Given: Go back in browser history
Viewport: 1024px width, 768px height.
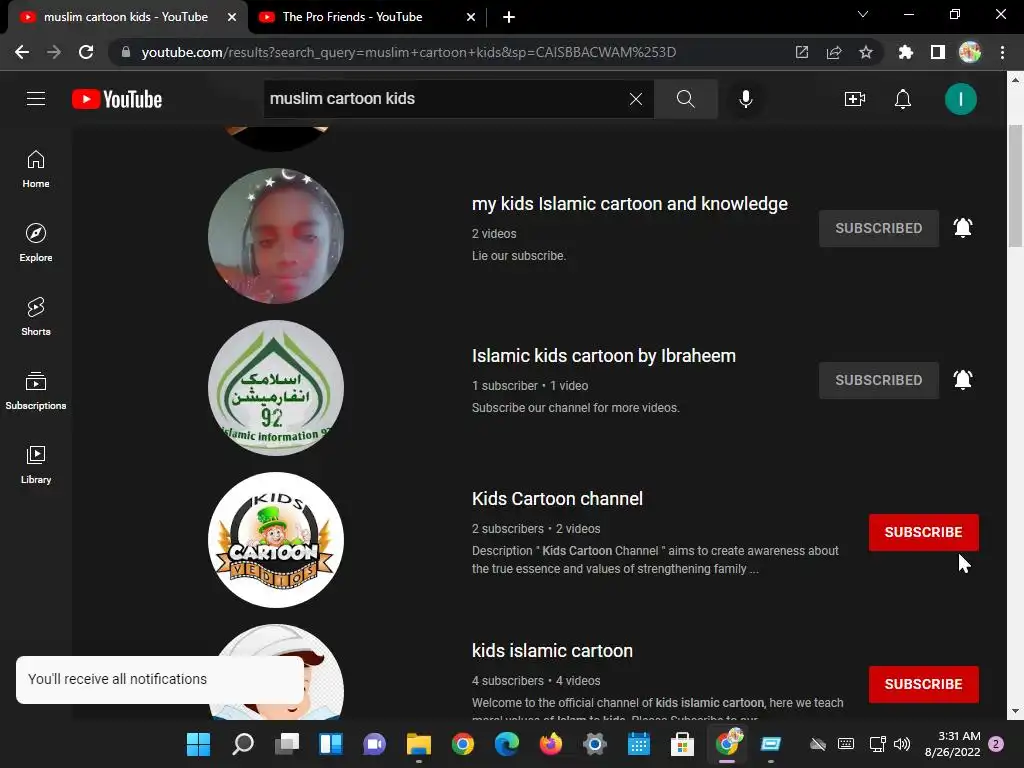Looking at the screenshot, I should coord(22,52).
